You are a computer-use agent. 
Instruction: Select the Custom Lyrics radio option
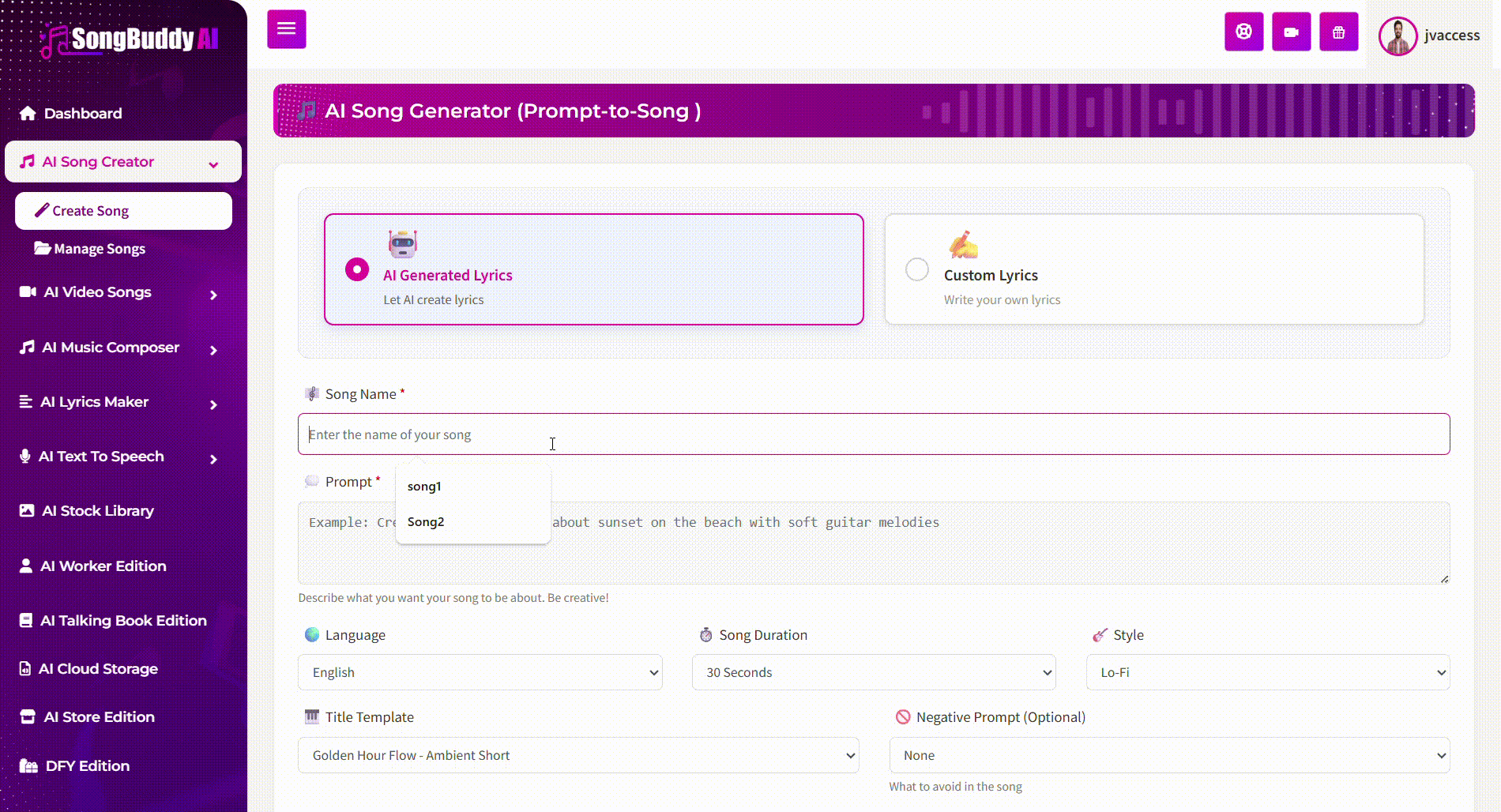click(916, 269)
